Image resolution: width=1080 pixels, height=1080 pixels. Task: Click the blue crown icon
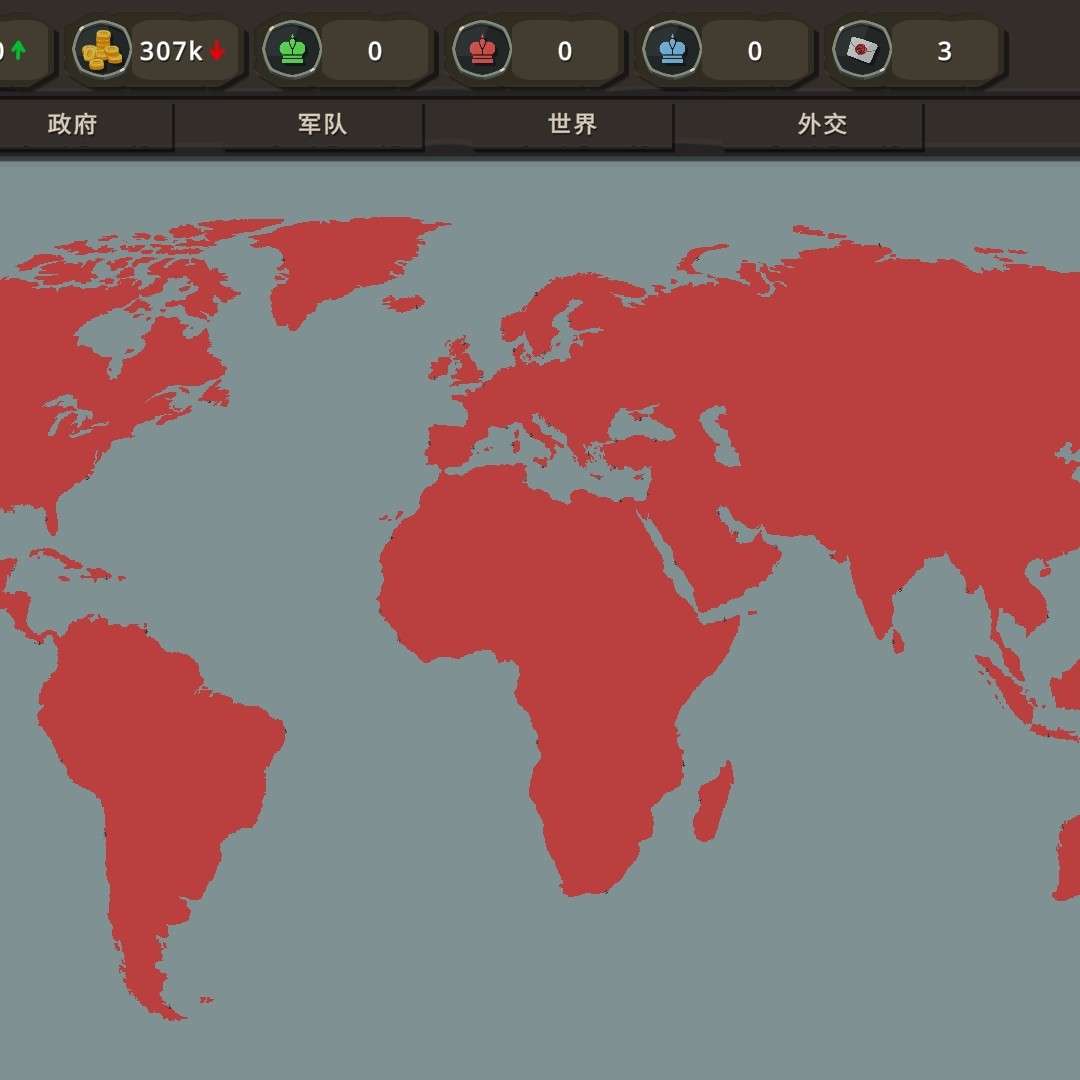(x=672, y=49)
